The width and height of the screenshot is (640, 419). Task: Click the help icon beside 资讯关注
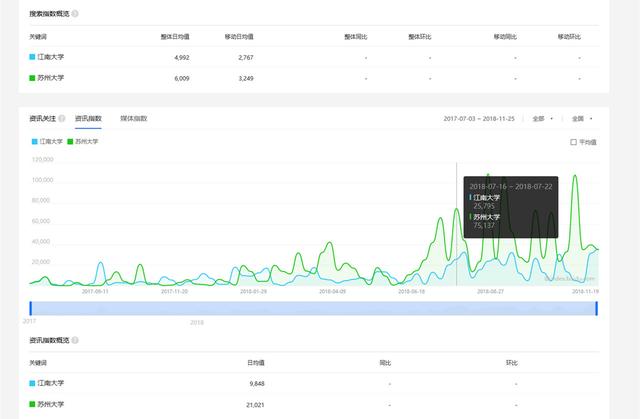point(62,118)
